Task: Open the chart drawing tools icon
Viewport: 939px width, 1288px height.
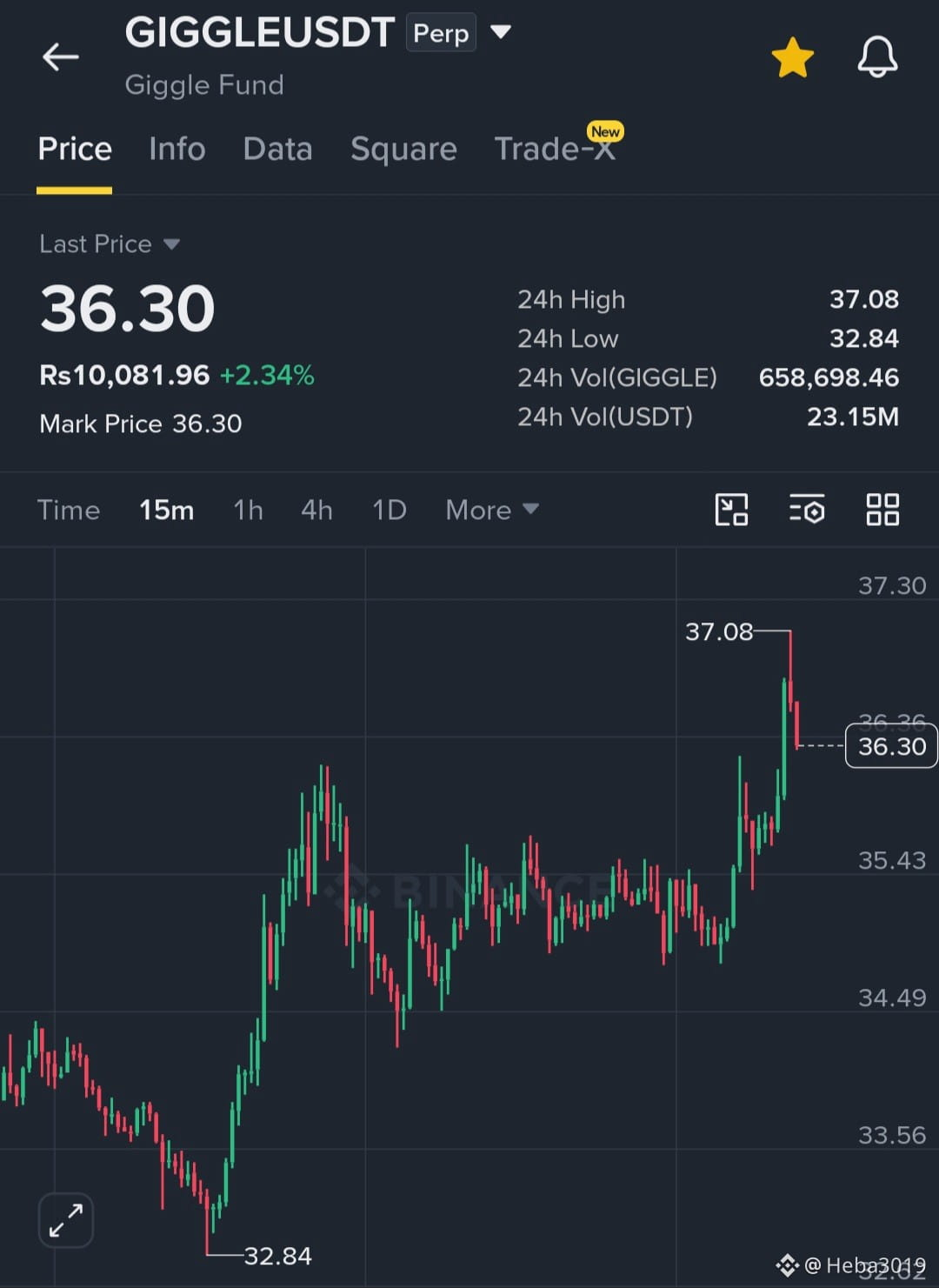Action: pos(731,510)
